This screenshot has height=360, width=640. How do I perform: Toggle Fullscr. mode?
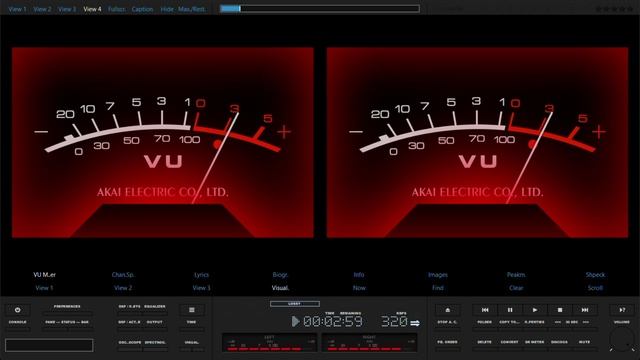(116, 9)
